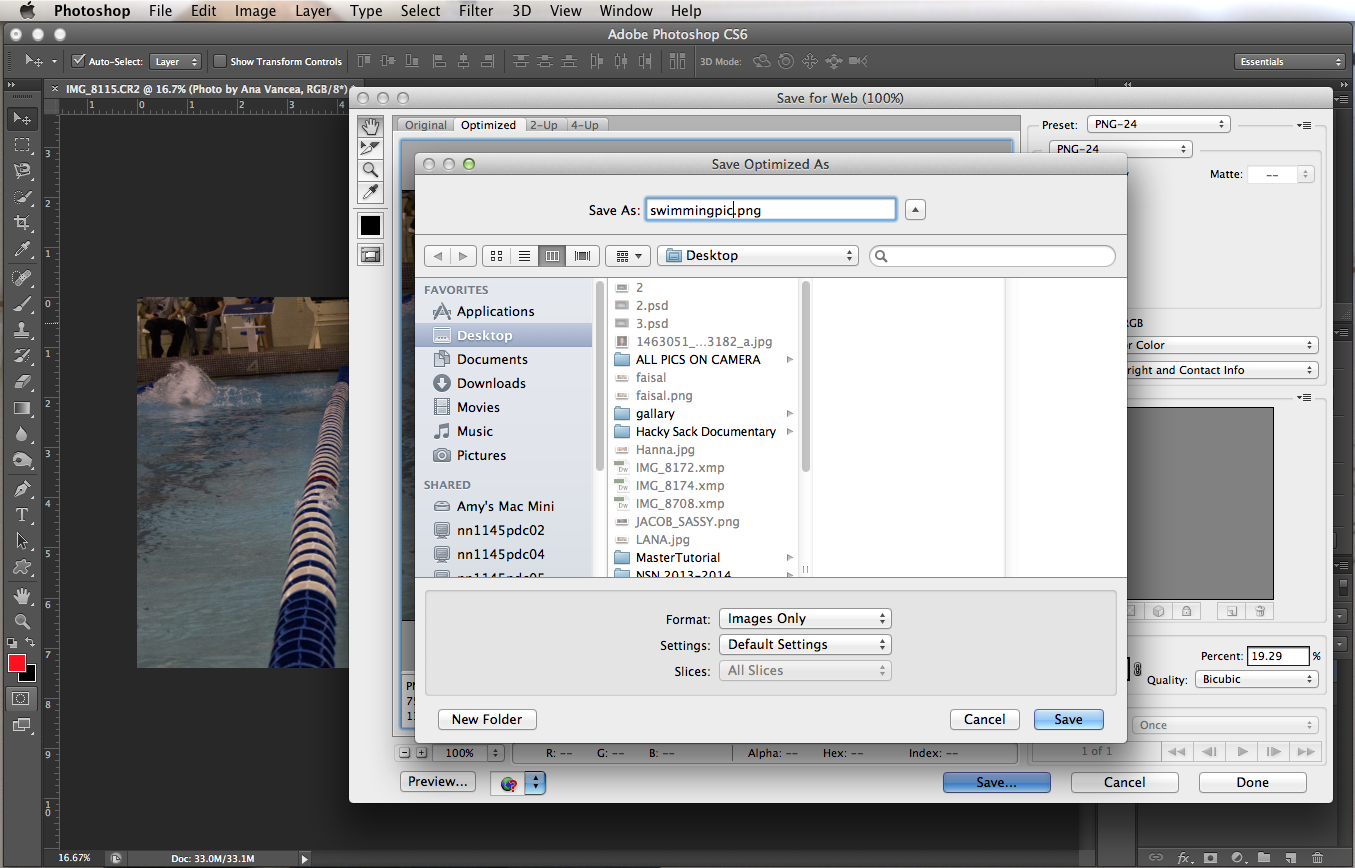This screenshot has width=1355, height=868.
Task: Switch file browser to list view
Action: [523, 256]
